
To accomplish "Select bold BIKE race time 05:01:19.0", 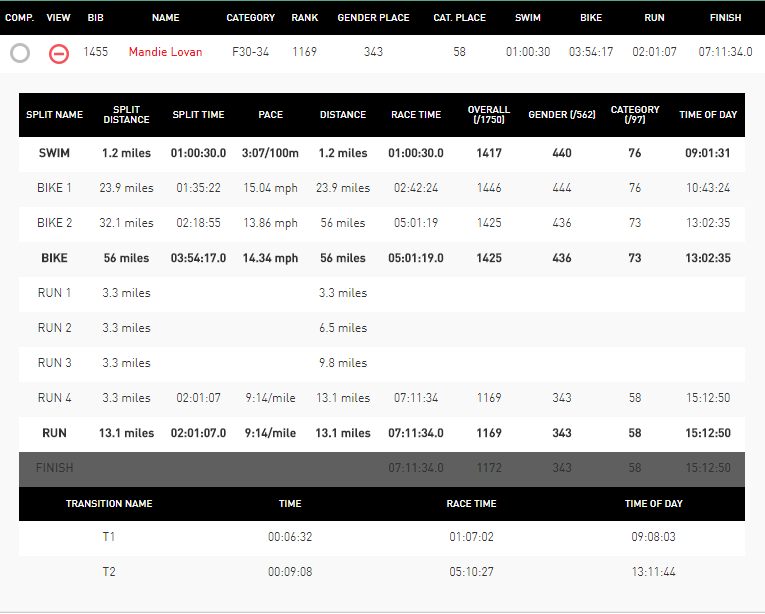I will (x=416, y=258).
